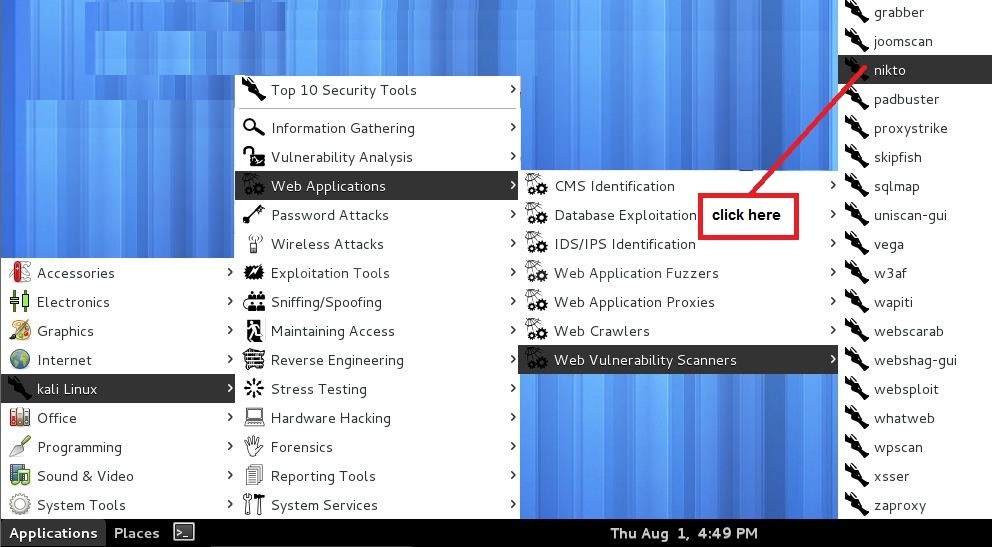The height and width of the screenshot is (547, 992).
Task: Click the Reporting Tools document icon
Action: tap(254, 476)
